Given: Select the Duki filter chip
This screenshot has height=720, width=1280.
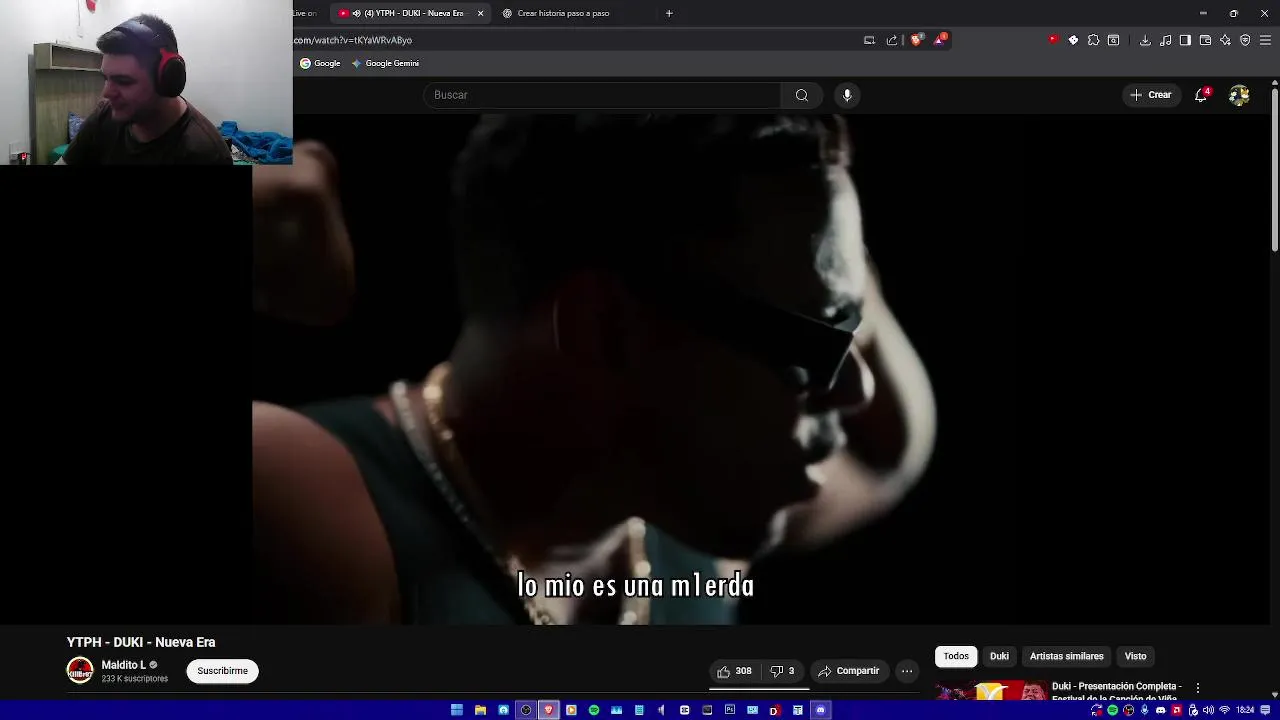Looking at the screenshot, I should coord(999,656).
